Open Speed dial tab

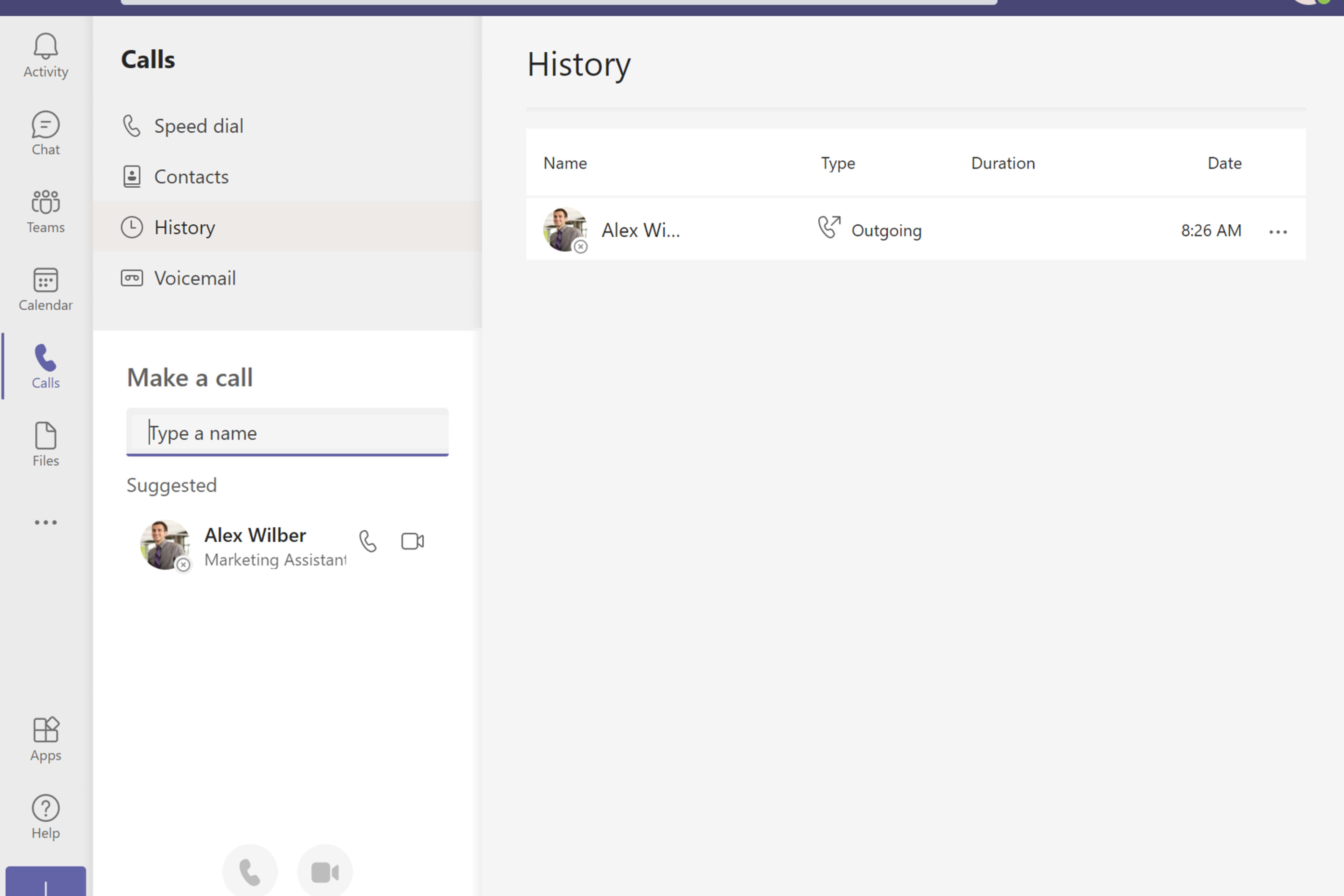tap(287, 126)
